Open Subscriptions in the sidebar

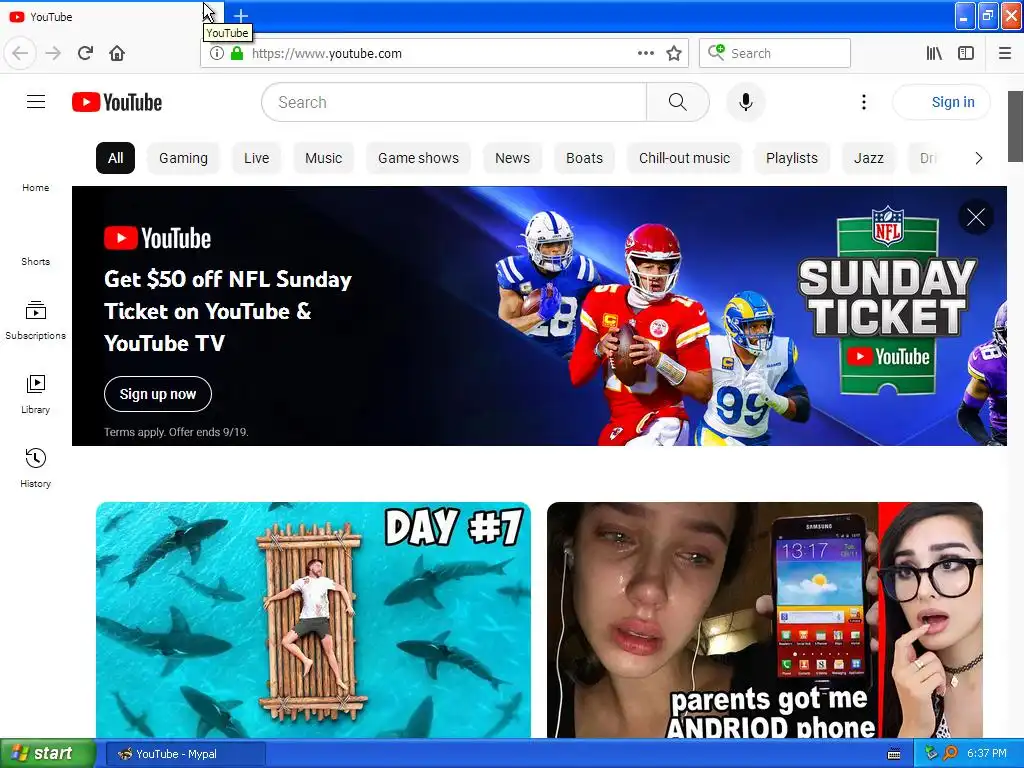pyautogui.click(x=35, y=320)
